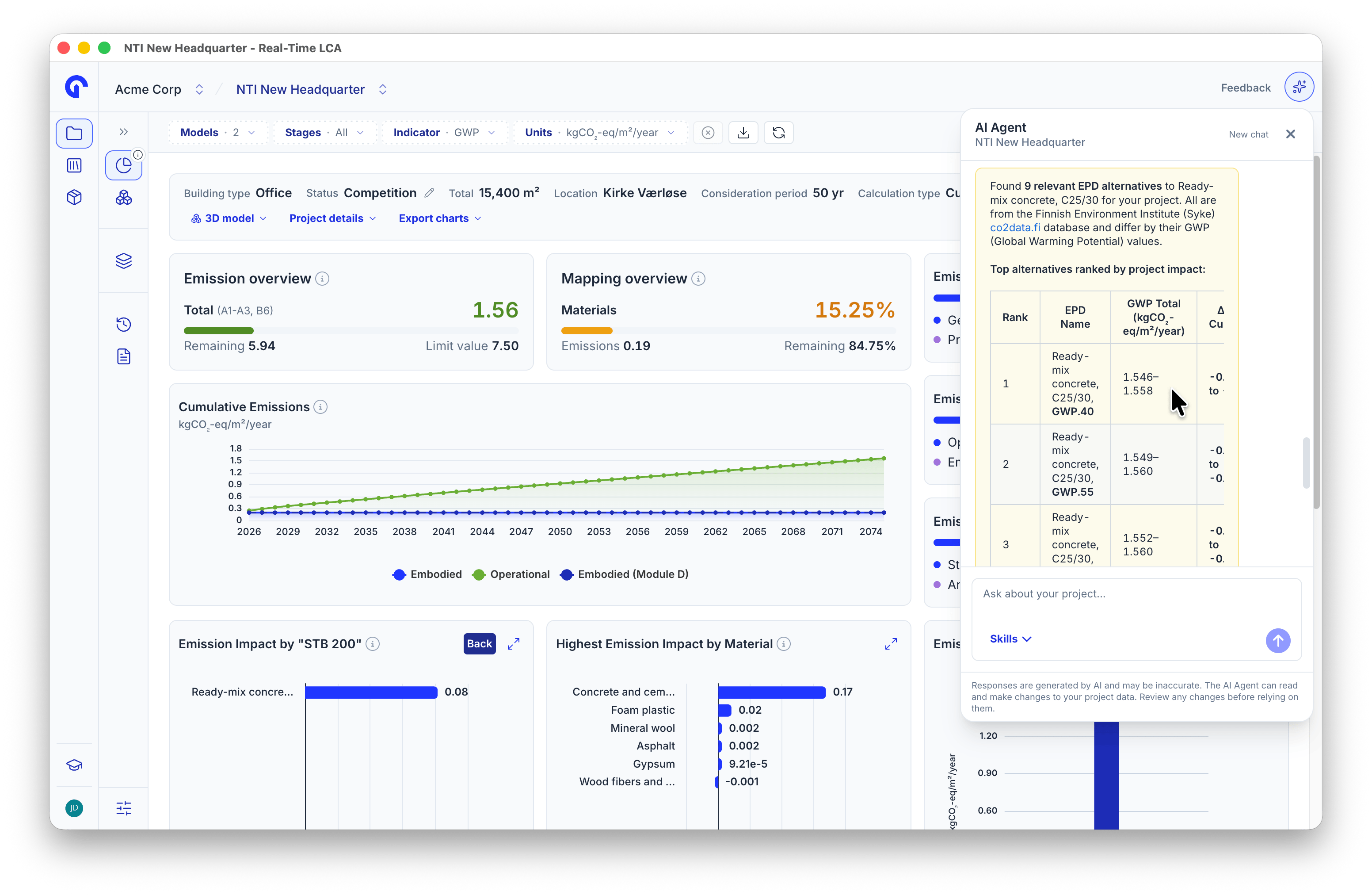Viewport: 1372px width, 895px height.
Task: Show info for Emission overview
Action: pos(322,279)
